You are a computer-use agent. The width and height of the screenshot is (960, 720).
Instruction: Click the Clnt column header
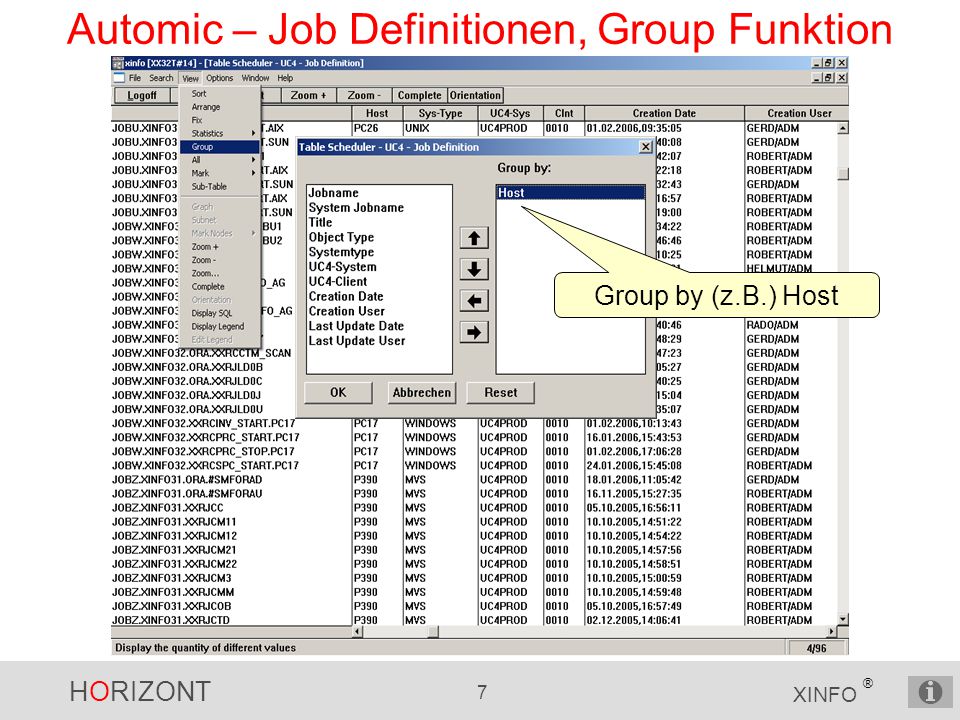[x=564, y=113]
